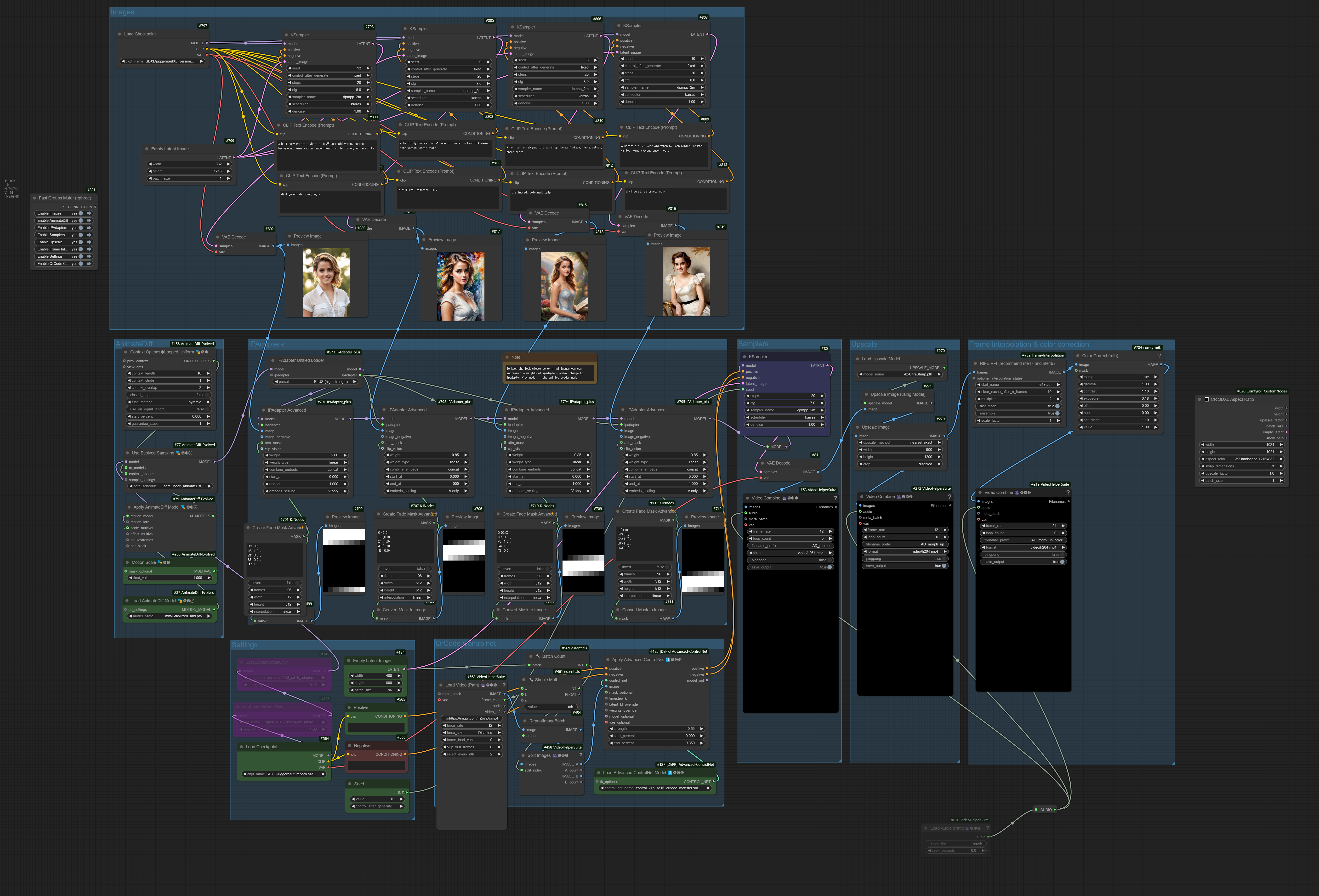Viewport: 1319px width, 896px height.
Task: Click the imgur video URL field
Action: (x=472, y=718)
